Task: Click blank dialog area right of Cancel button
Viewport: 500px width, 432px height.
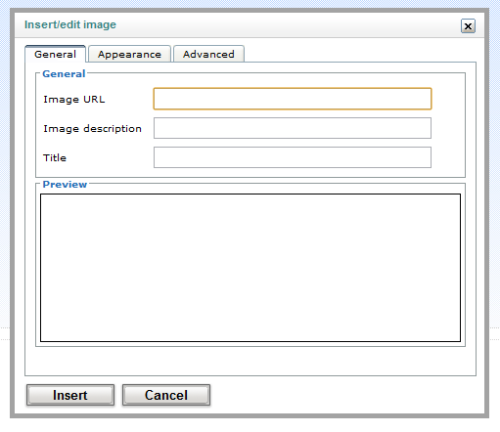Action: 347,395
